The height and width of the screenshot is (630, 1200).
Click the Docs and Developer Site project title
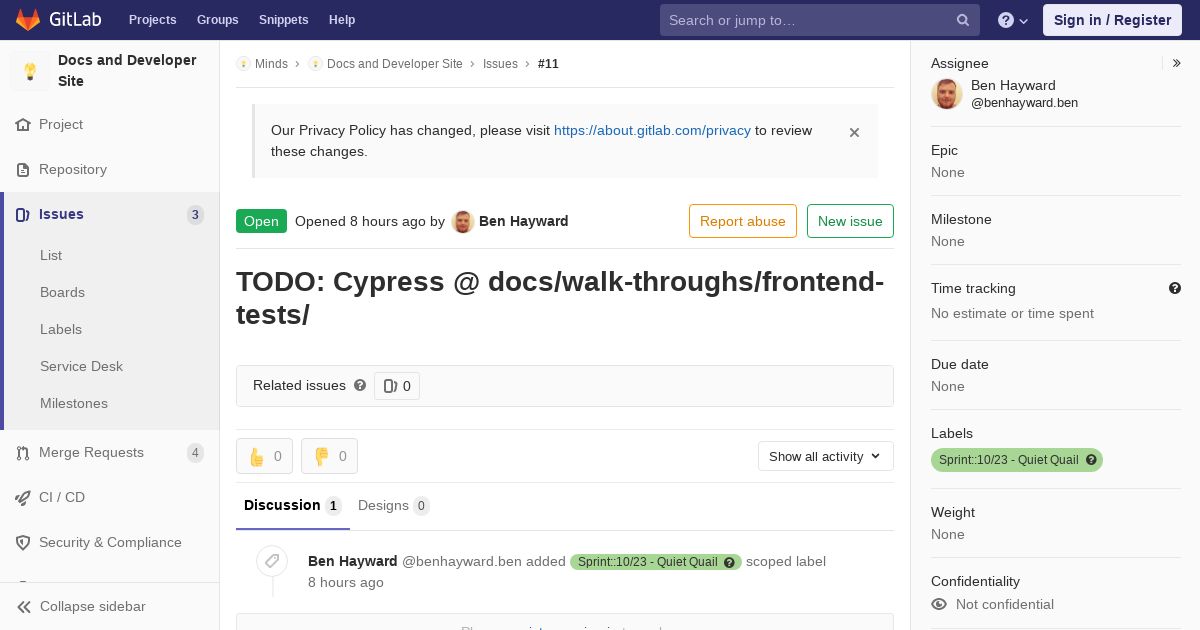pyautogui.click(x=127, y=71)
